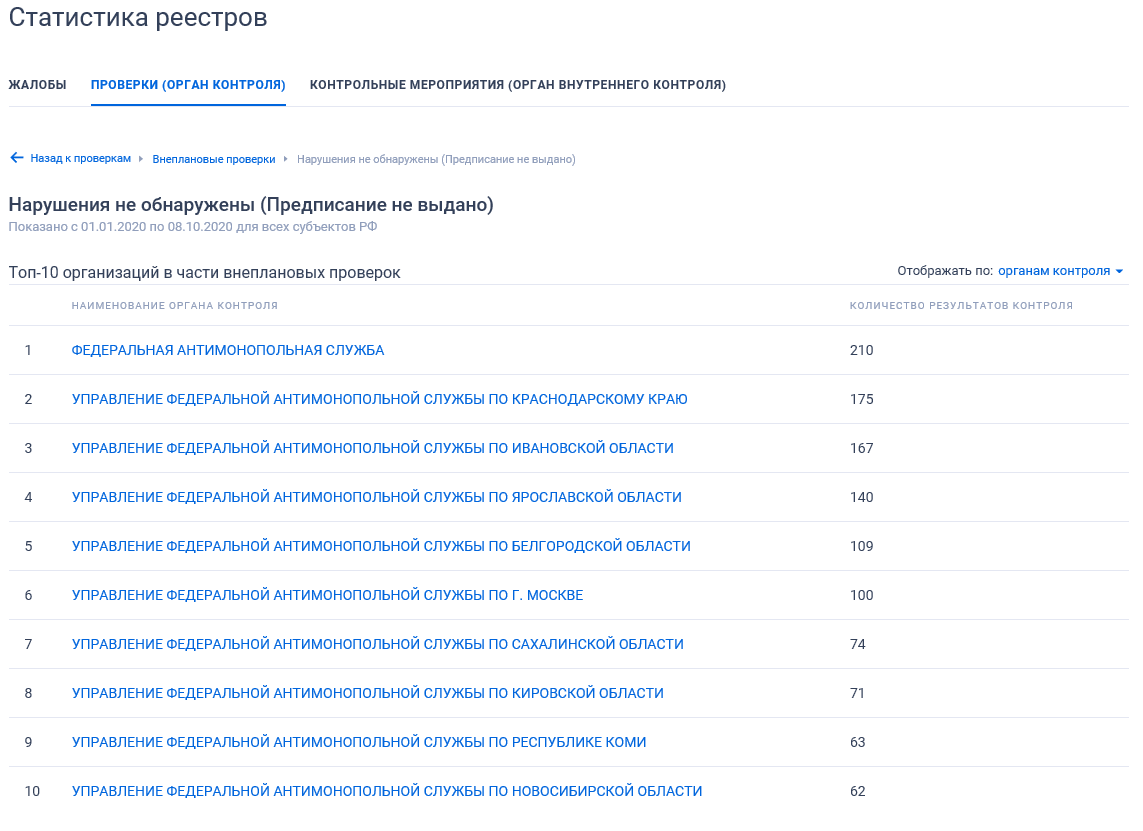1143x831 pixels.
Task: Open УФАС по Ивановской области link
Action: [372, 448]
